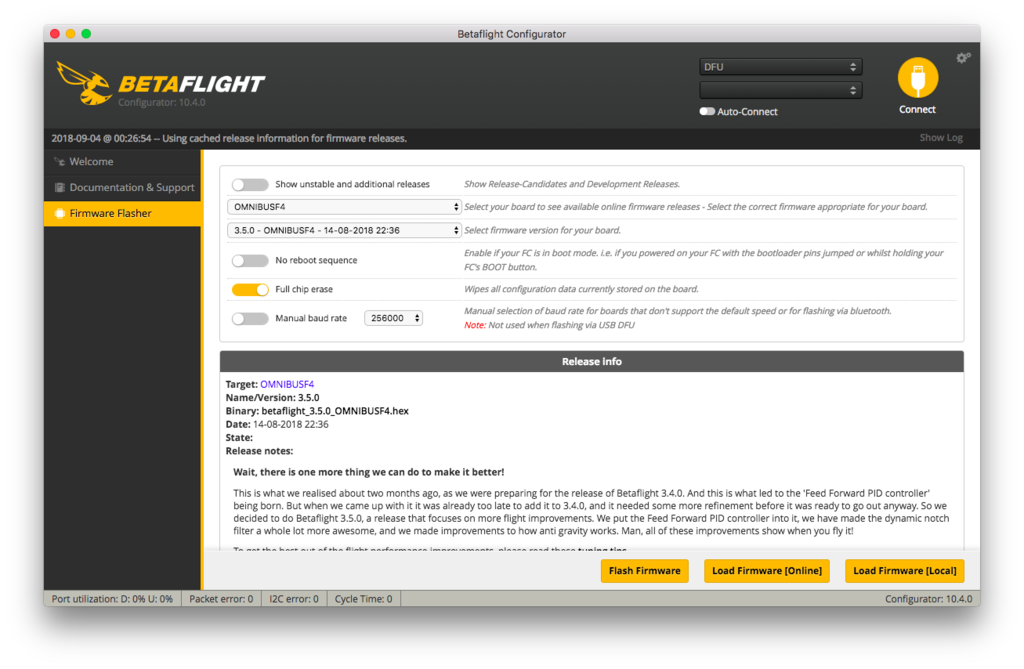Image resolution: width=1024 pixels, height=669 pixels.
Task: Open the Welcome tab
Action: coord(122,162)
